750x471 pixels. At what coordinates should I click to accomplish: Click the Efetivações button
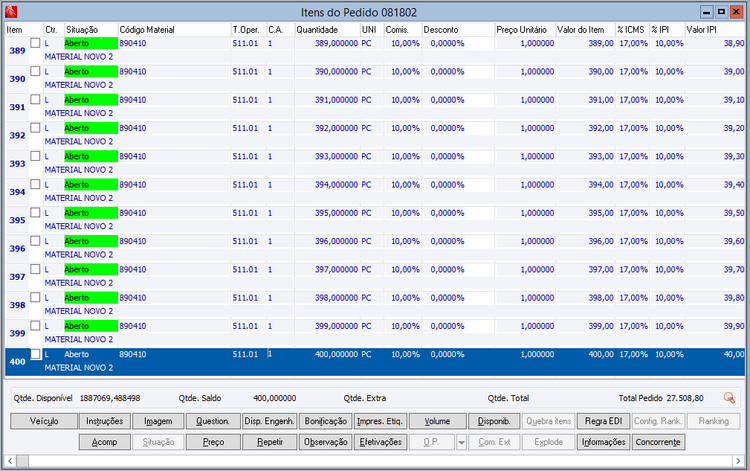[x=381, y=442]
